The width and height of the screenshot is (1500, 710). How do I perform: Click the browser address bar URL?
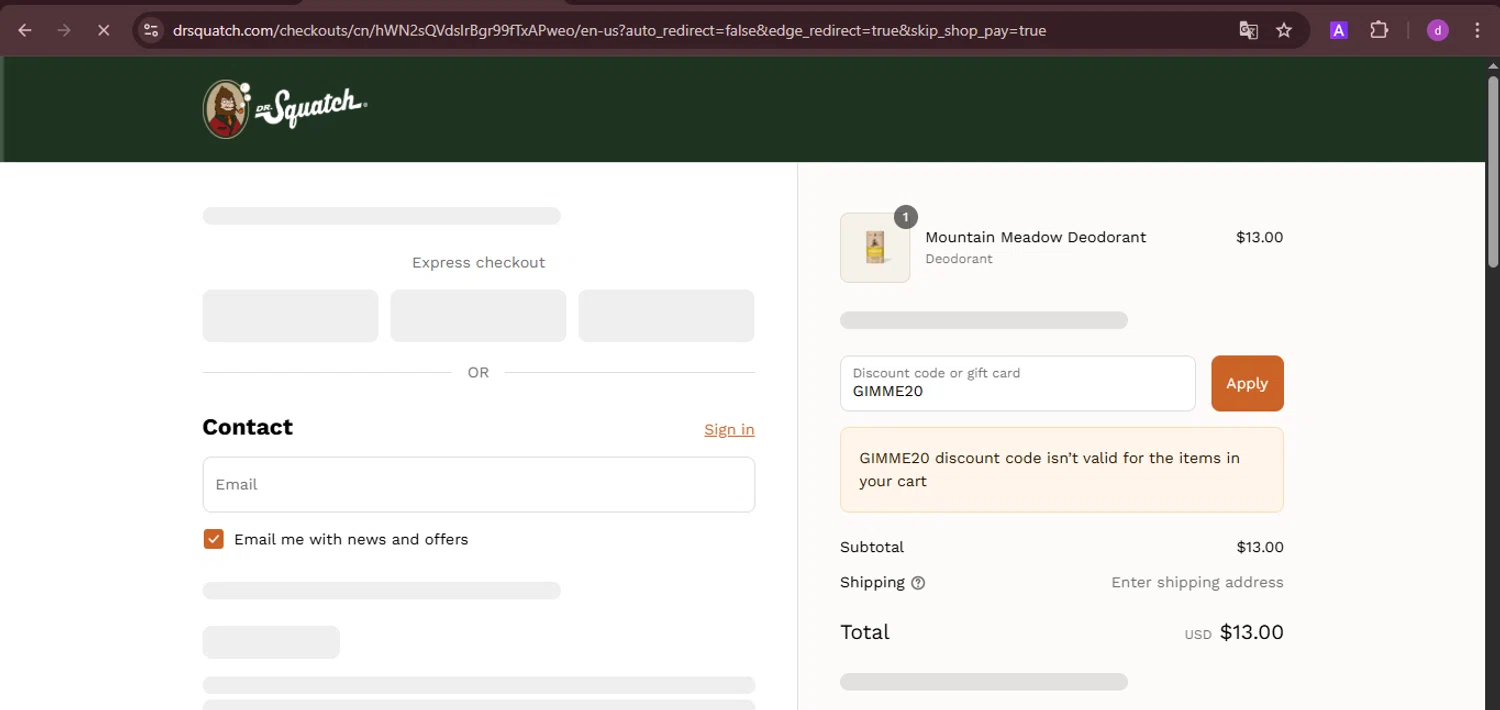[x=609, y=30]
